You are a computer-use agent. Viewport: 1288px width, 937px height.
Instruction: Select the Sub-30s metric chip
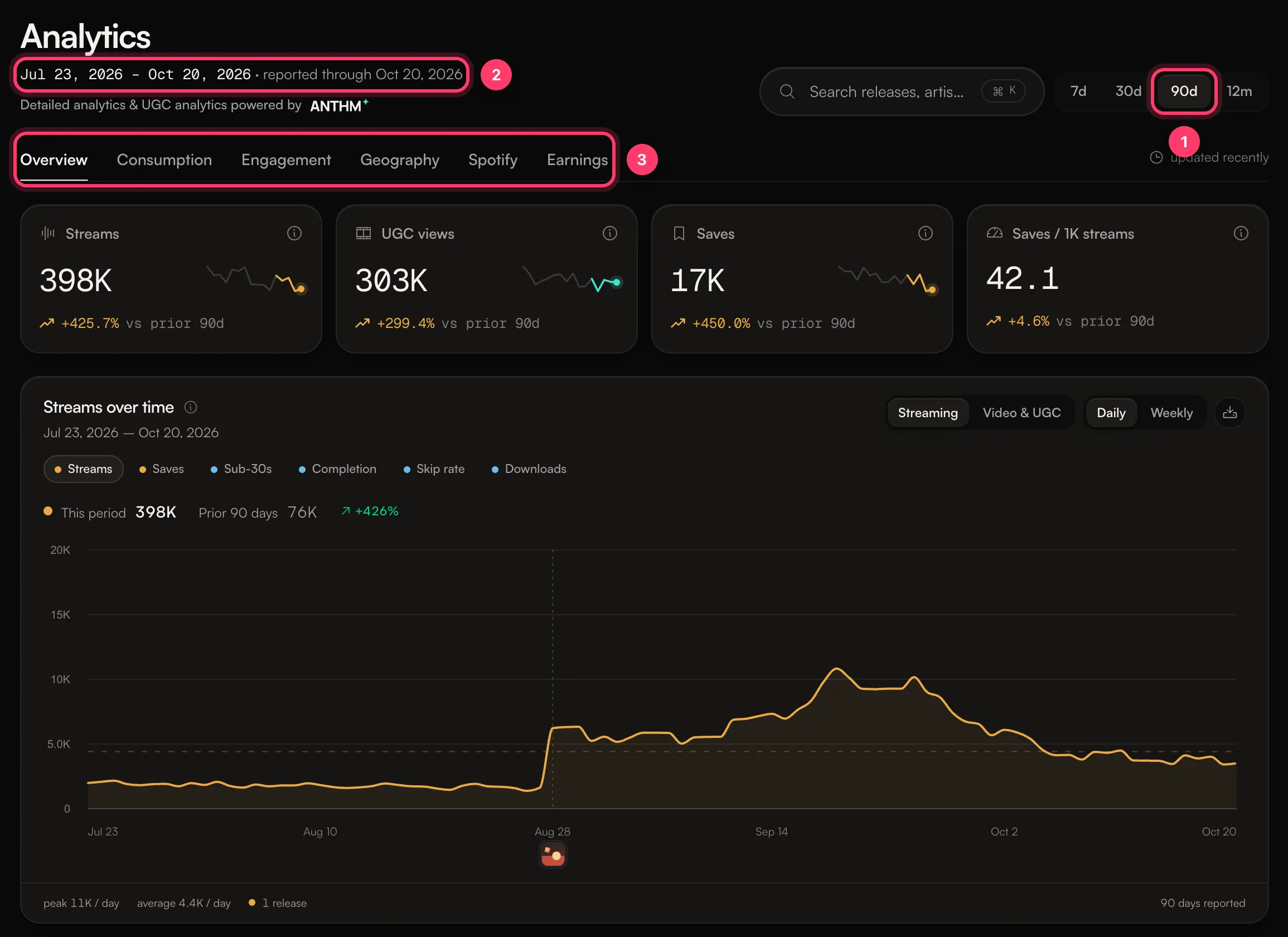pos(241,469)
